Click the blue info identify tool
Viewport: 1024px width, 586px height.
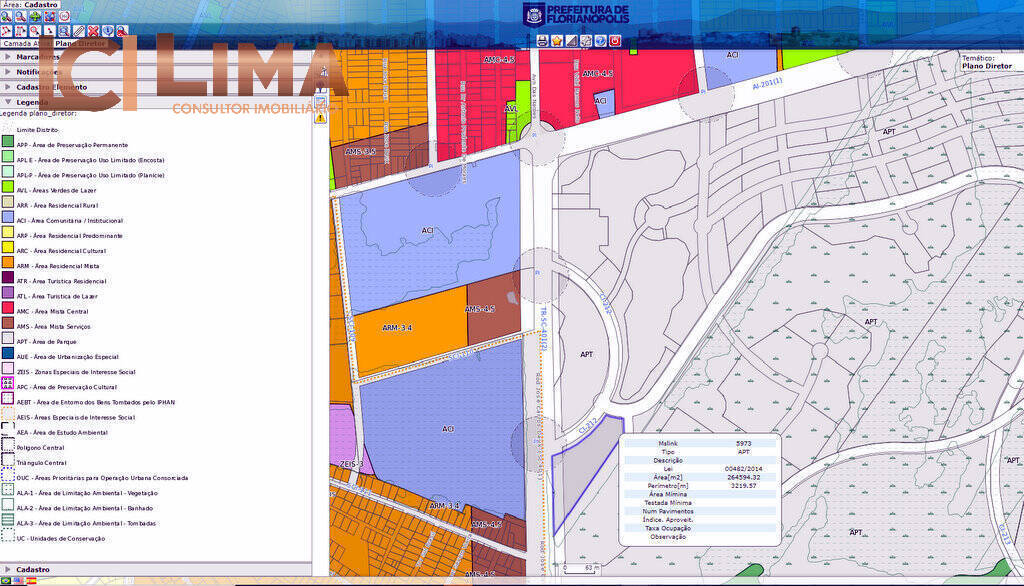tap(107, 31)
